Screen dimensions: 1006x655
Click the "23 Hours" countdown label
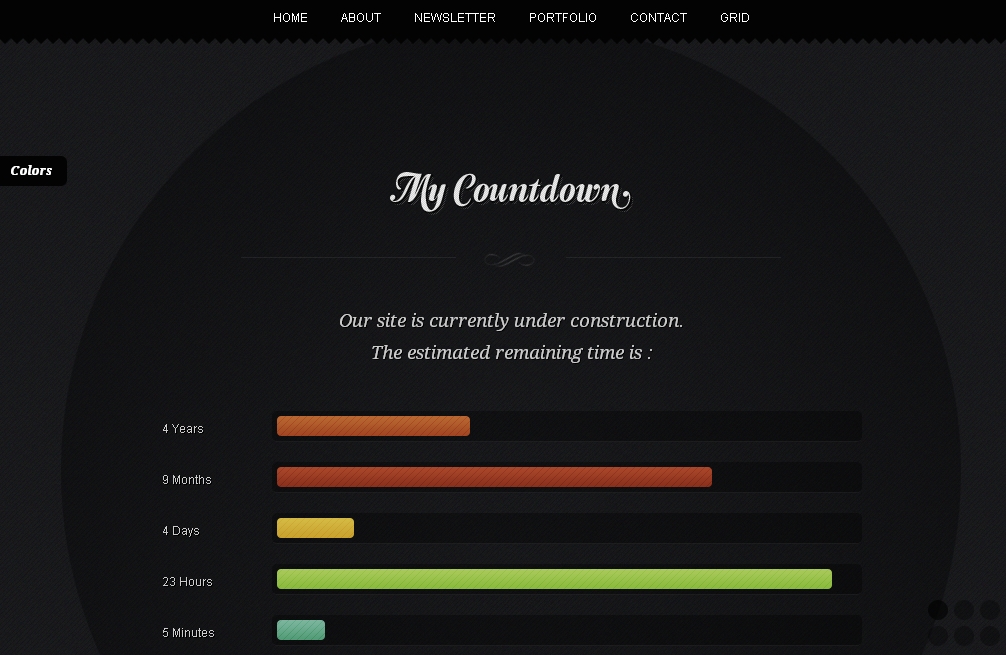coord(187,582)
